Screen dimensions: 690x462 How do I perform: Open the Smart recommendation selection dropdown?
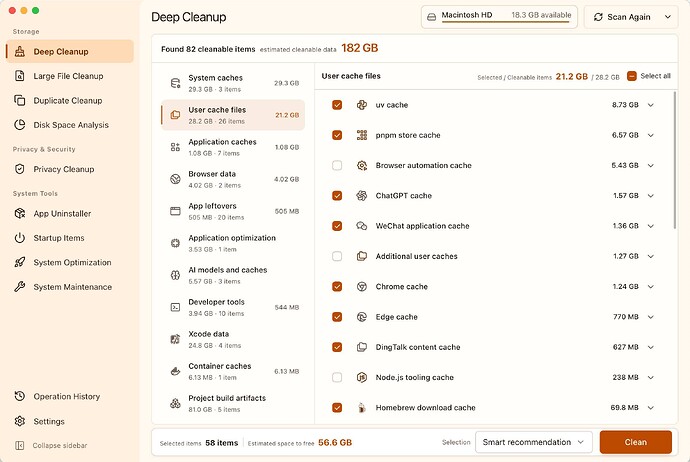(x=534, y=442)
